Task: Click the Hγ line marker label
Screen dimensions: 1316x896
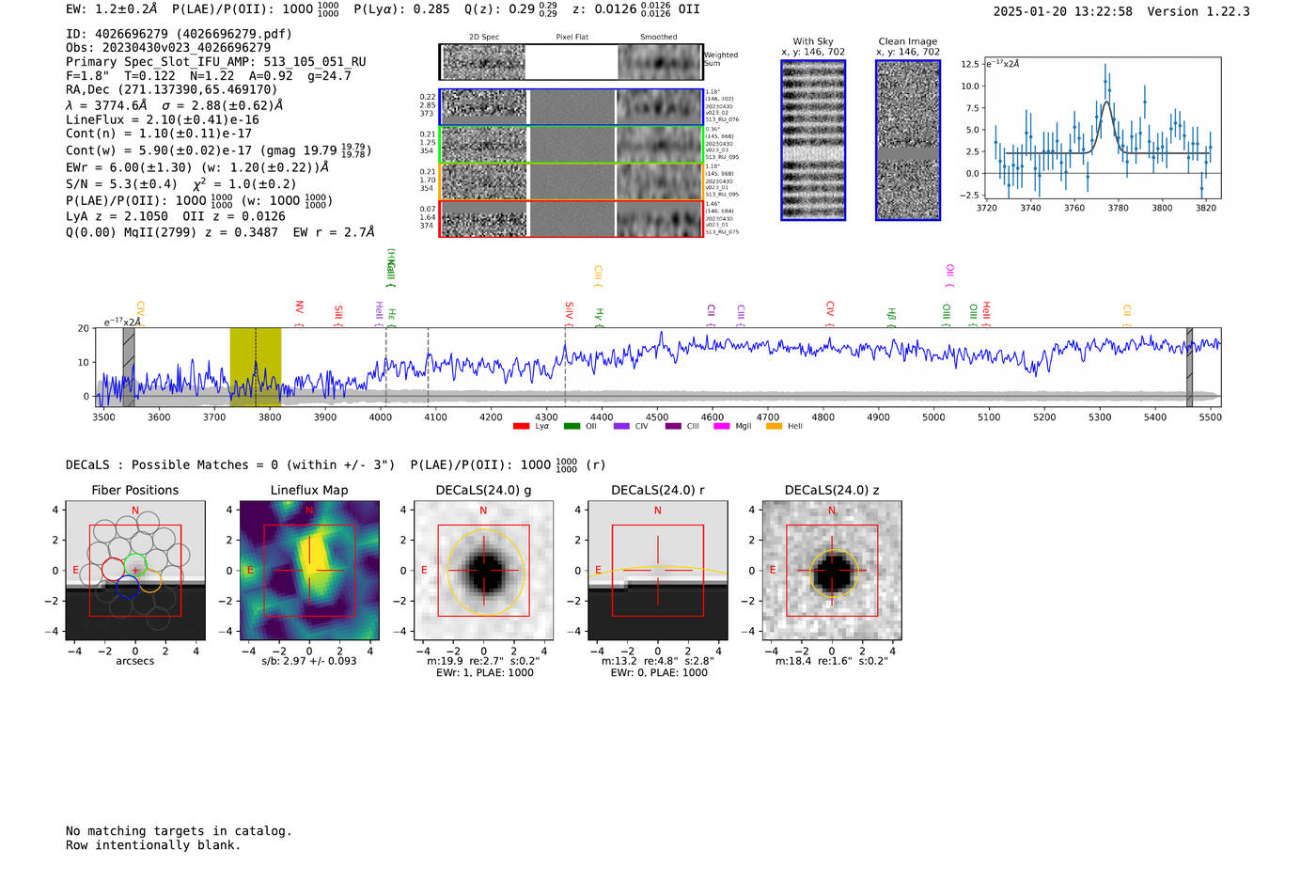Action: (x=599, y=316)
